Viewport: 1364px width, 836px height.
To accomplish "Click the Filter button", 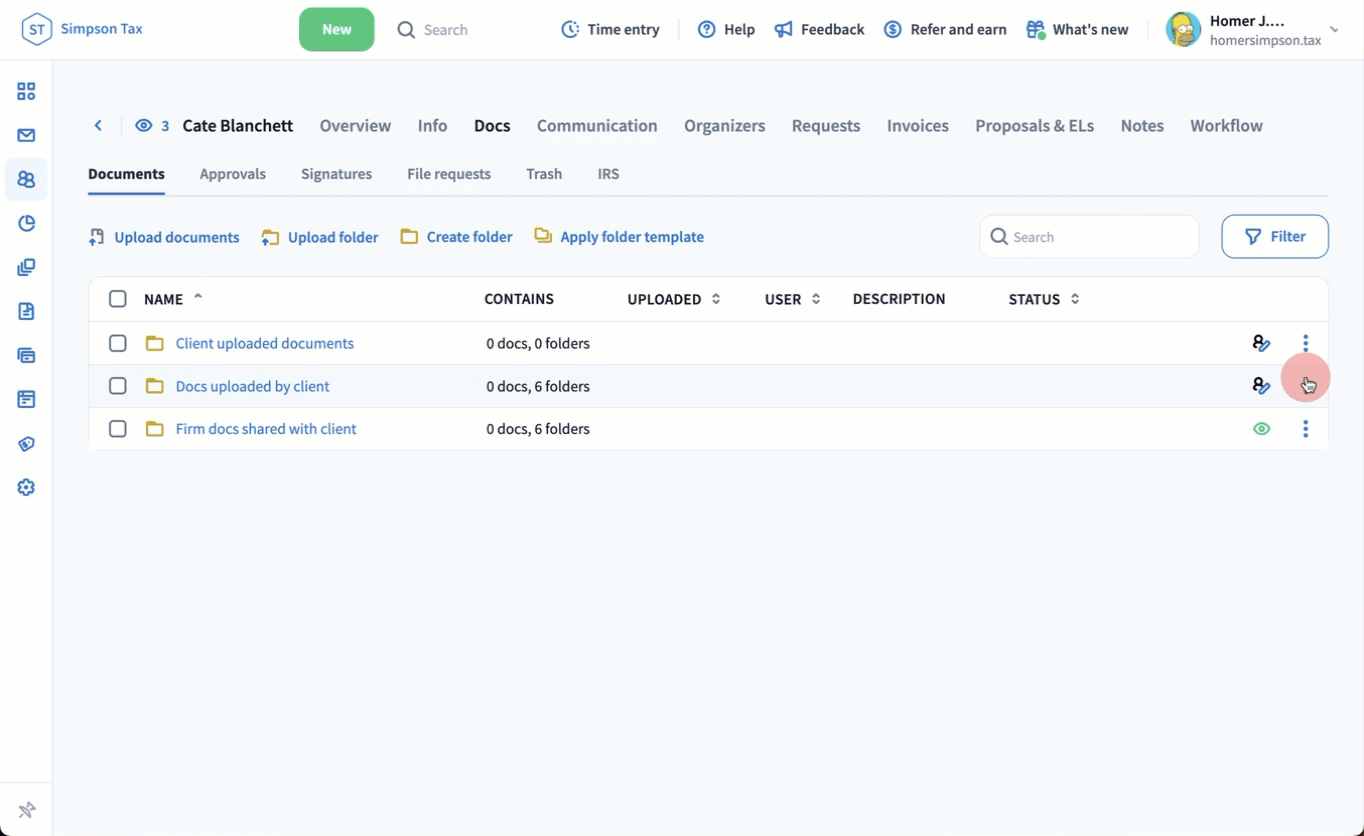I will coord(1274,237).
